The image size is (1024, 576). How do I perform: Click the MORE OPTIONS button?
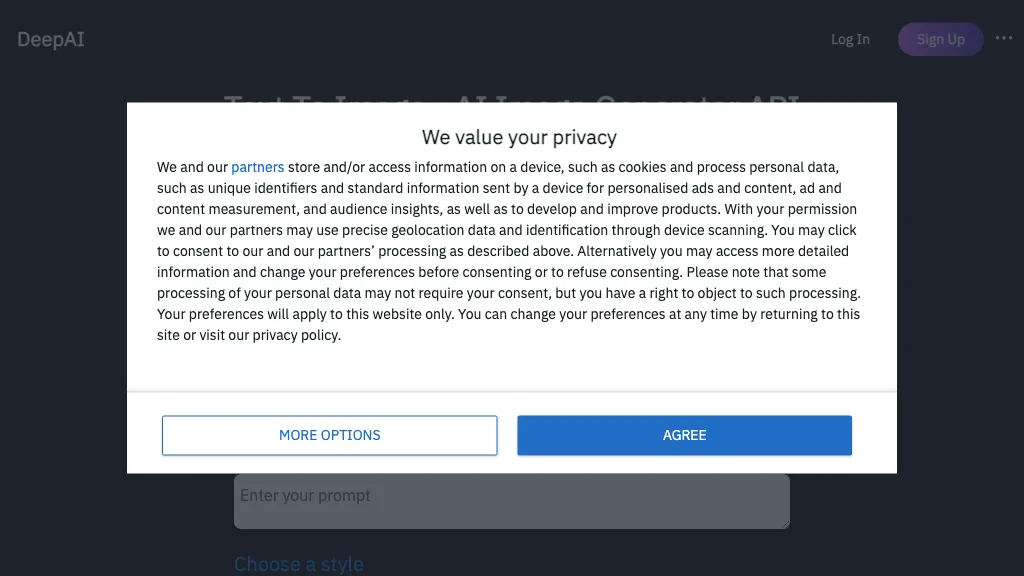click(329, 435)
